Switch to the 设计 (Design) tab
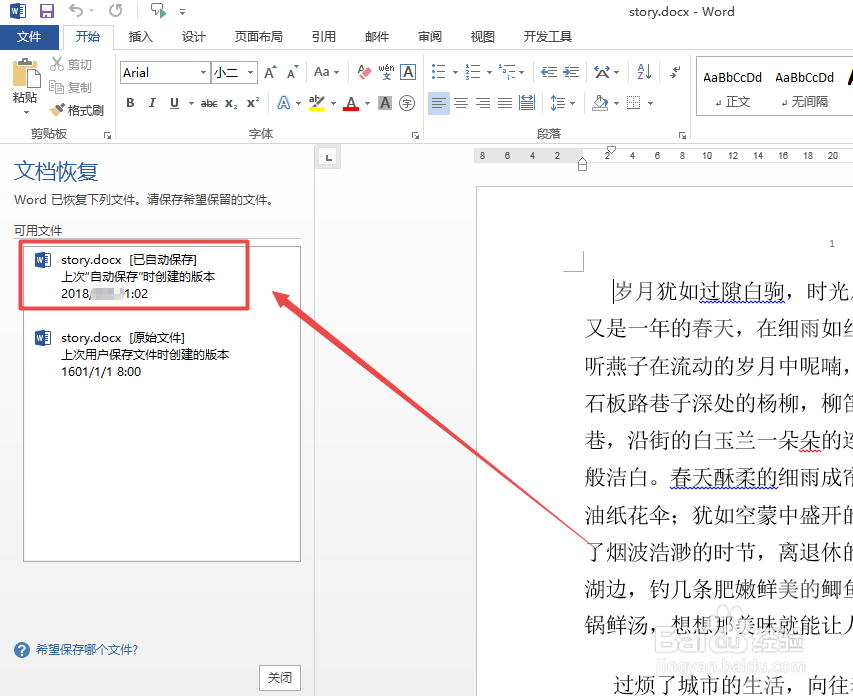This screenshot has height=696, width=853. click(194, 36)
